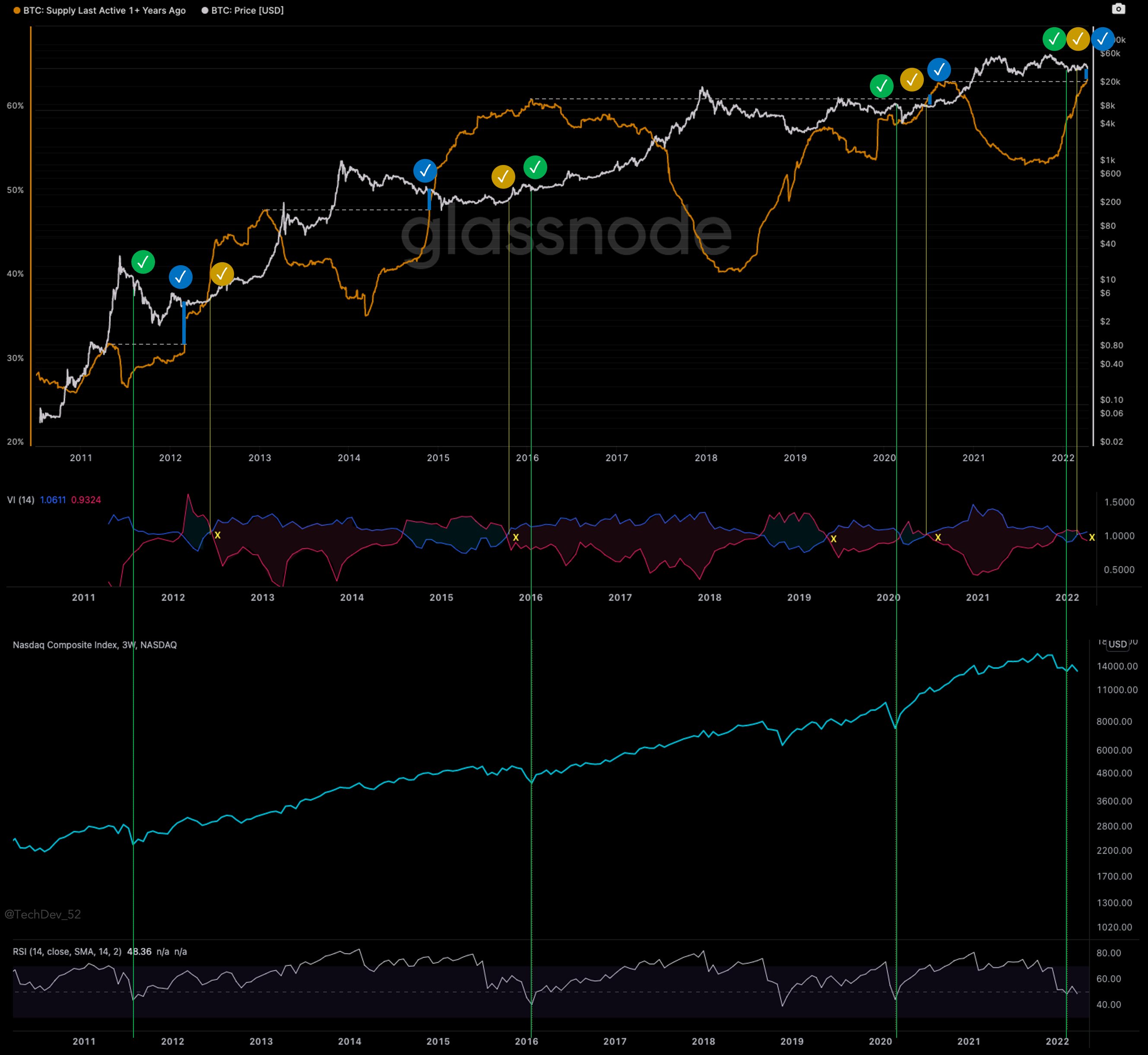Click top-right corner green check mark

pyautogui.click(x=1054, y=39)
